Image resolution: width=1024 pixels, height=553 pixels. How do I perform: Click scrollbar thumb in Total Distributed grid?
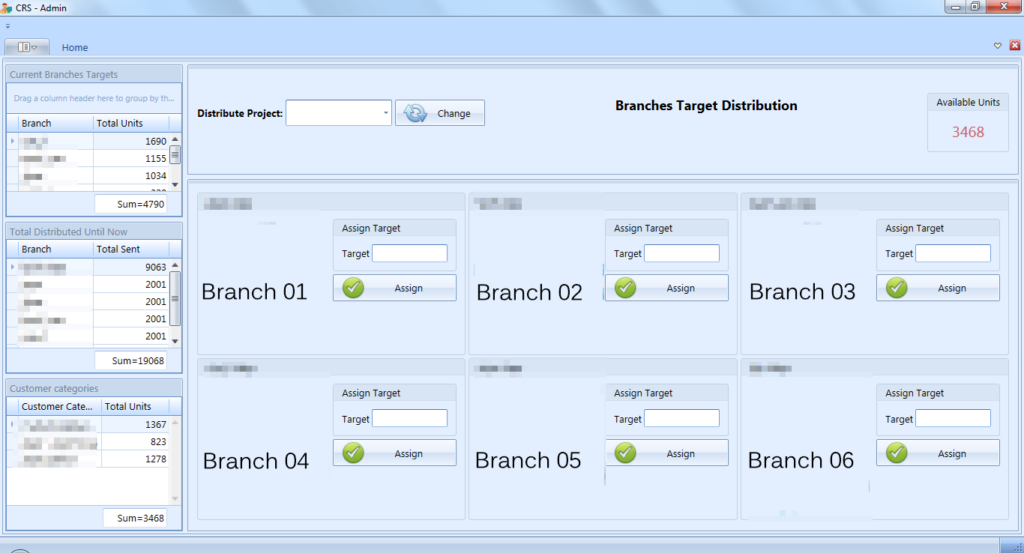(175, 298)
